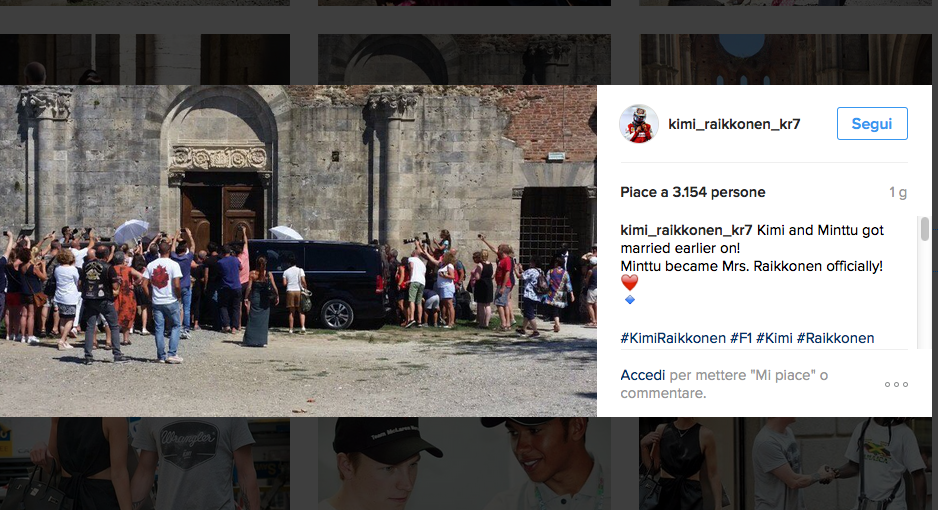Open the bottom-right handshake photo thumbnail
The width and height of the screenshot is (938, 510).
785,463
